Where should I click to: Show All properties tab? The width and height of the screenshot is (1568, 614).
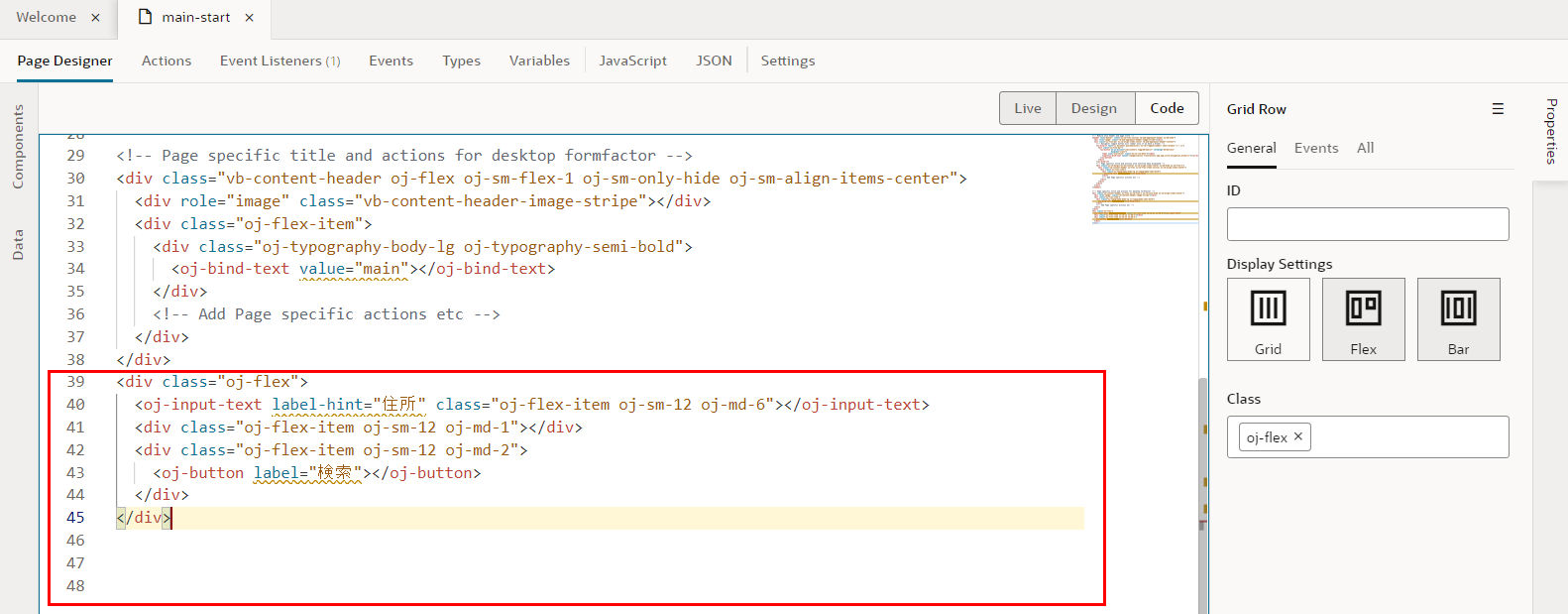point(1365,148)
